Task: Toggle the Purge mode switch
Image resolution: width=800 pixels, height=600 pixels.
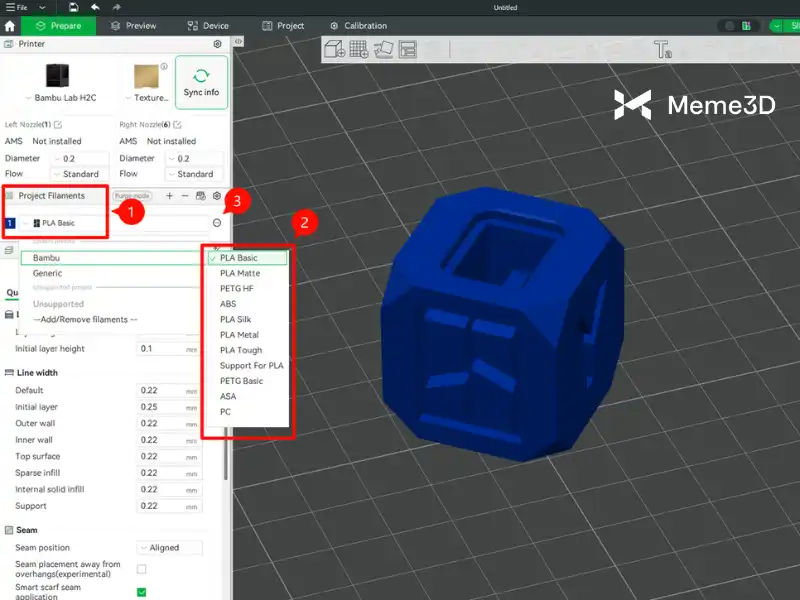Action: tap(132, 196)
